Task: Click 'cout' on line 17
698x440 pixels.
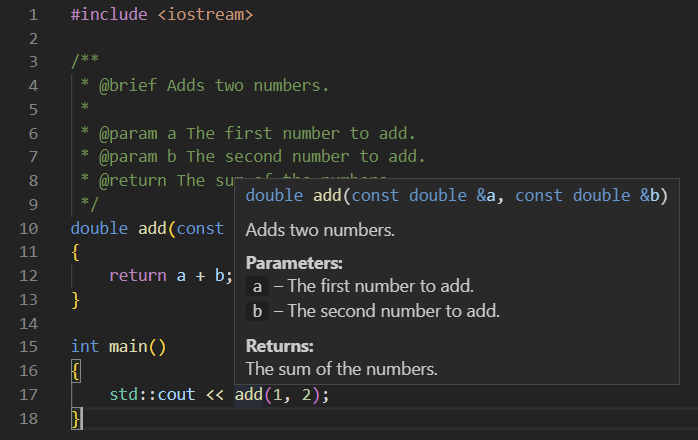Action: click(x=176, y=395)
